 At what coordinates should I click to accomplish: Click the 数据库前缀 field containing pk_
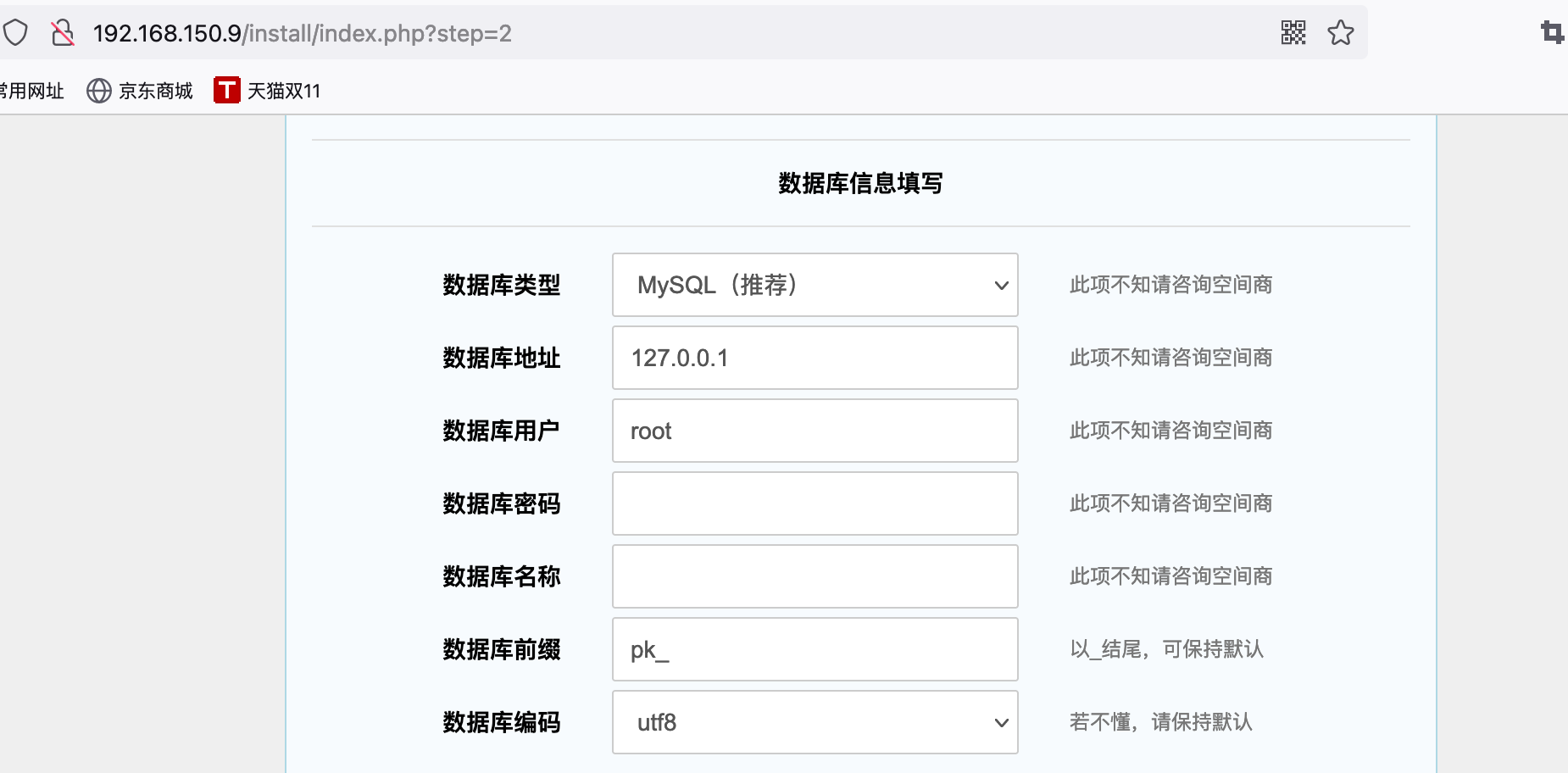pyautogui.click(x=815, y=649)
